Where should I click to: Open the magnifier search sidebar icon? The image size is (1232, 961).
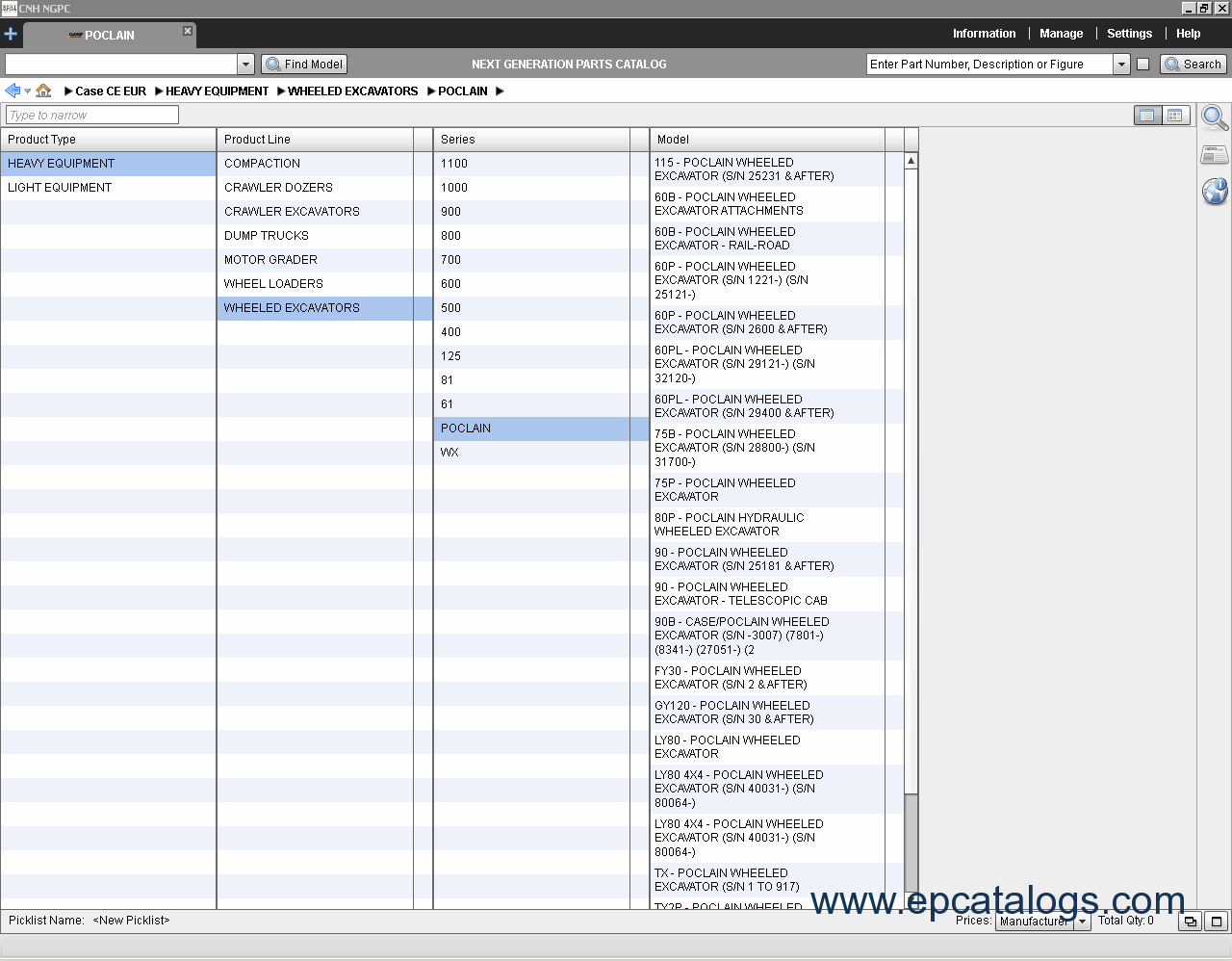(x=1215, y=117)
